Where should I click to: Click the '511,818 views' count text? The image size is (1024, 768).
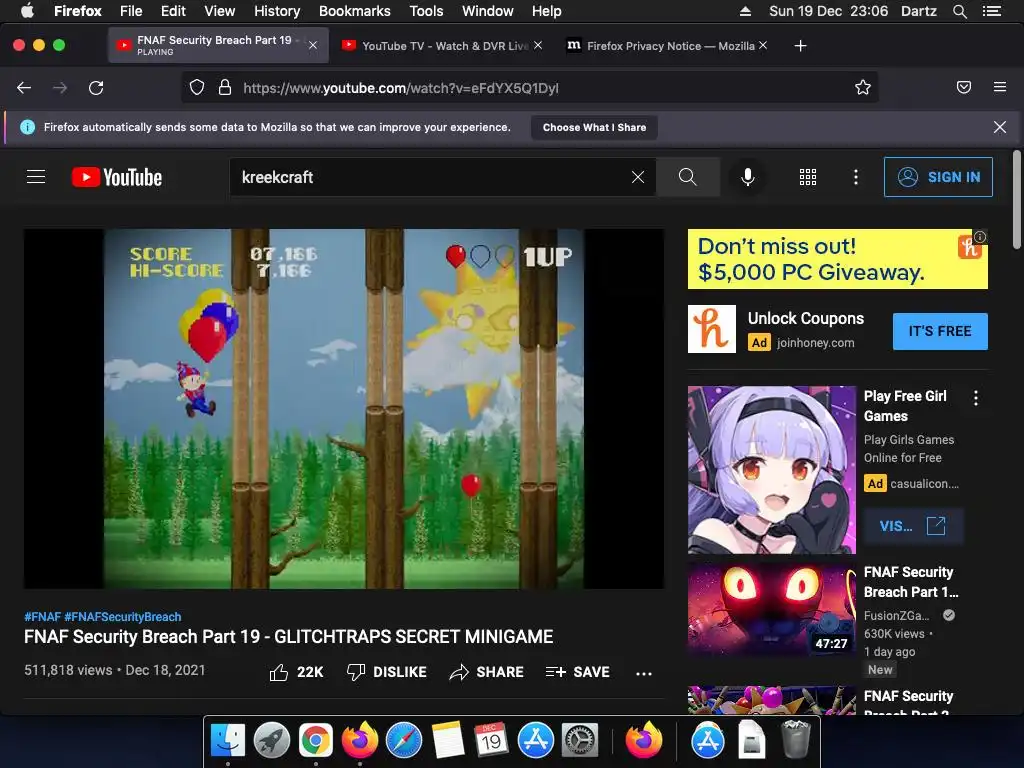pos(68,670)
